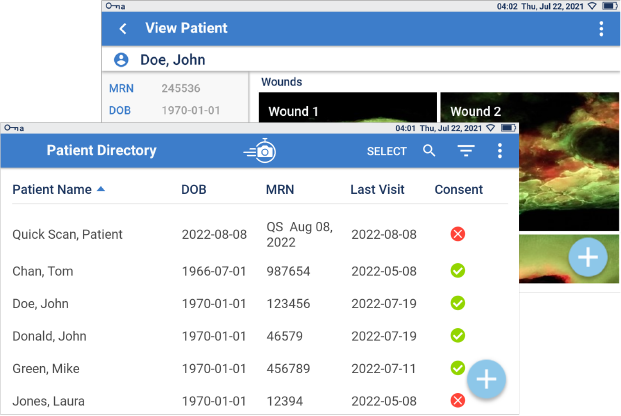621x416 pixels.
Task: Click MRN cell QS Aug 08, 2022
Action: (299, 234)
